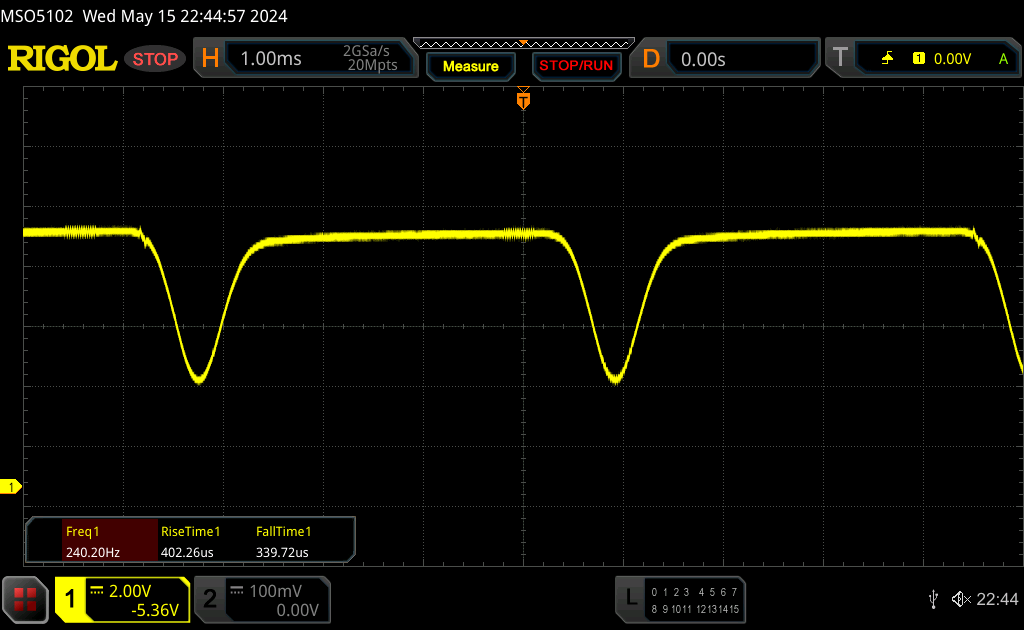The image size is (1024, 630).
Task: Click the USB connection status icon
Action: tap(933, 599)
